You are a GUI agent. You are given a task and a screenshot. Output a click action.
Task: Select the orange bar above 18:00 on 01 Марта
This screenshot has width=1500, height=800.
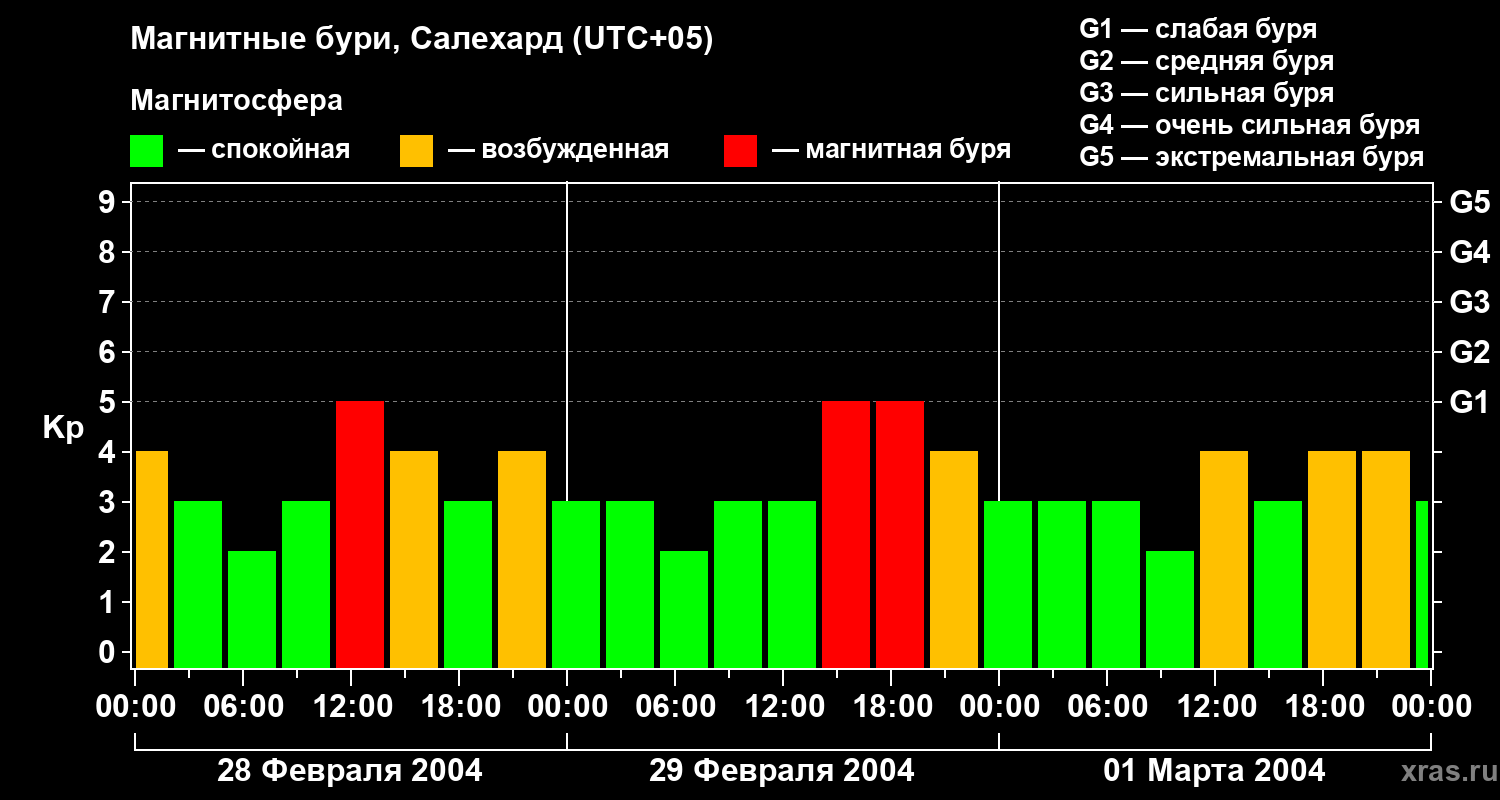point(1332,559)
